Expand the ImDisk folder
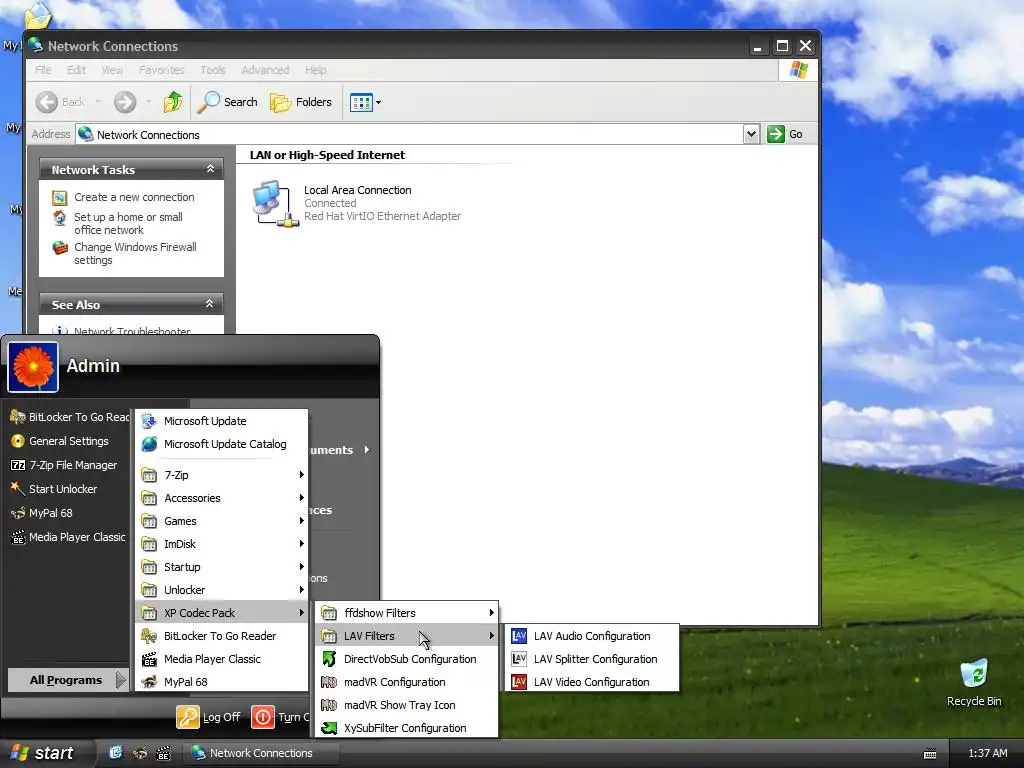The image size is (1024, 768). pos(221,544)
